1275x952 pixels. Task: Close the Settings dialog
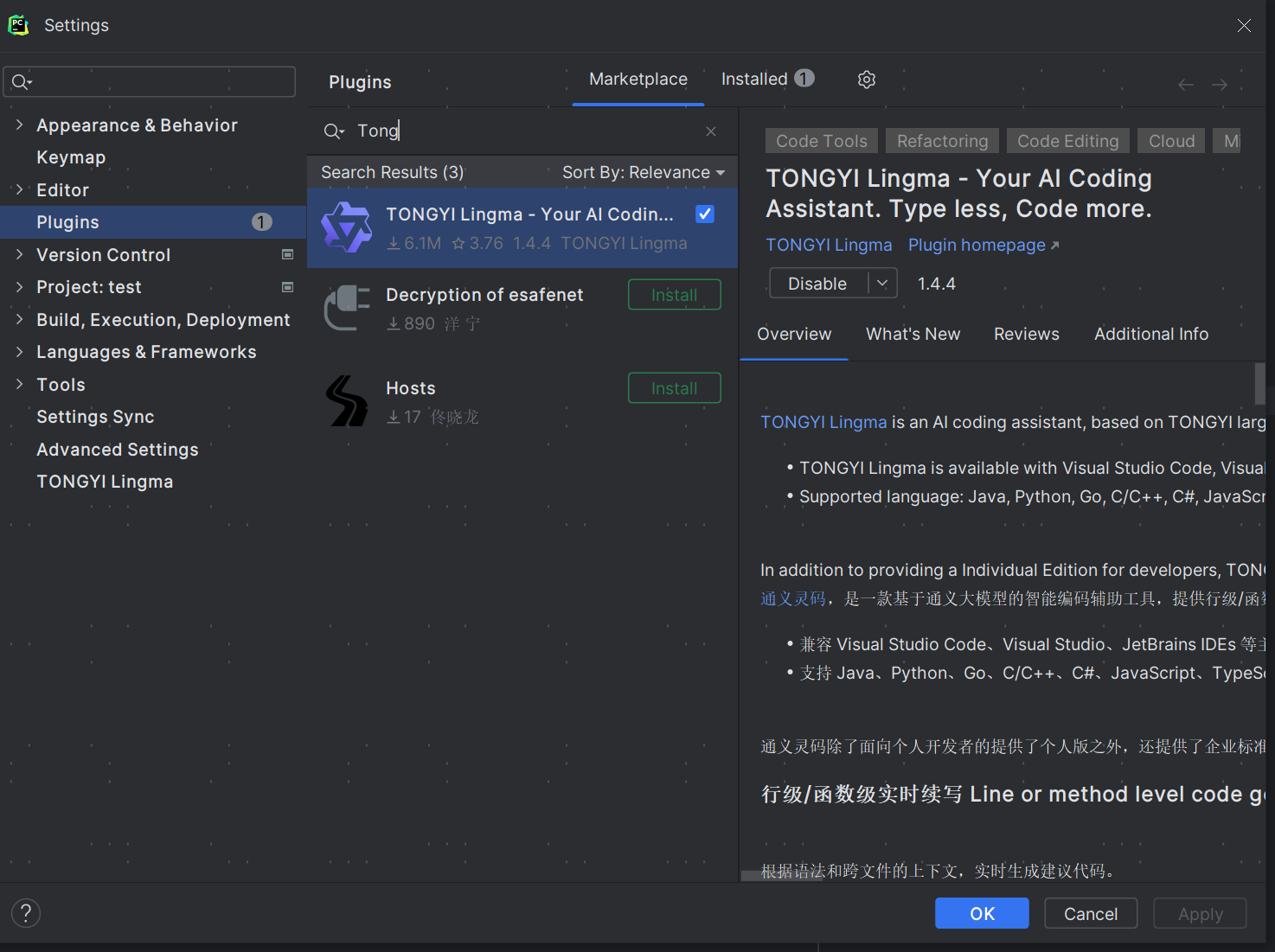(x=1244, y=26)
